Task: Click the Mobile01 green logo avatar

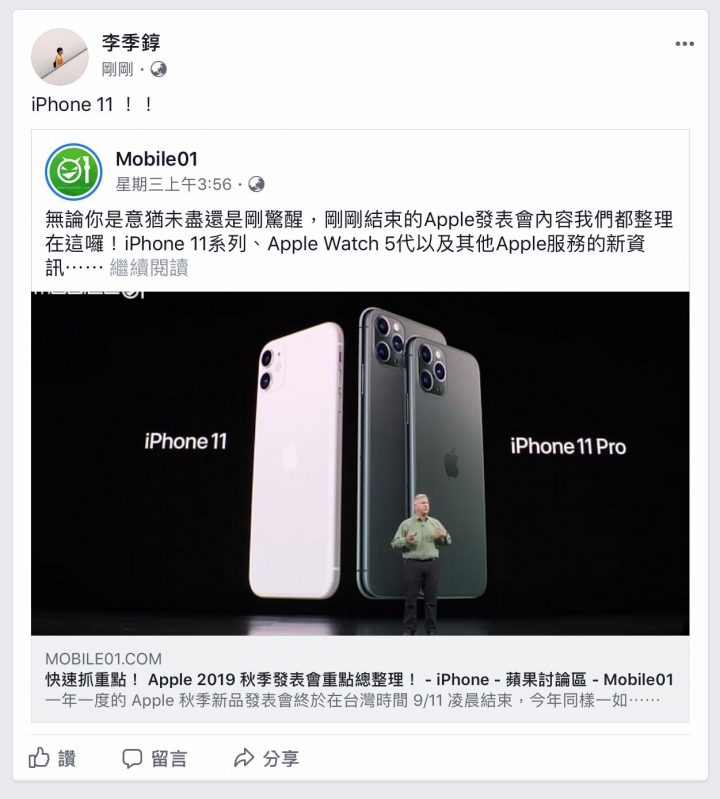Action: point(74,172)
